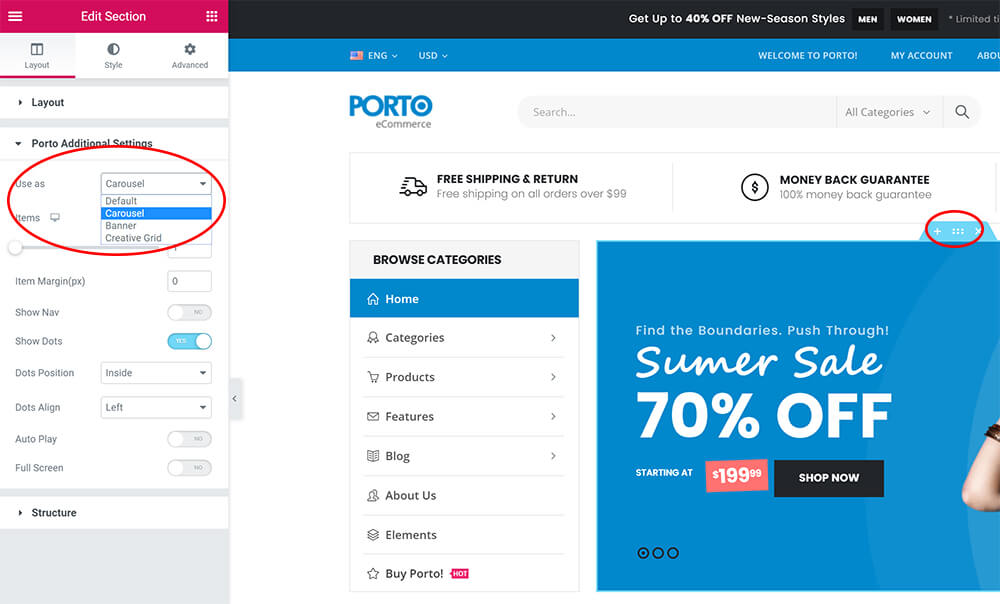Collapse the Elementor panel arrow

pos(235,398)
